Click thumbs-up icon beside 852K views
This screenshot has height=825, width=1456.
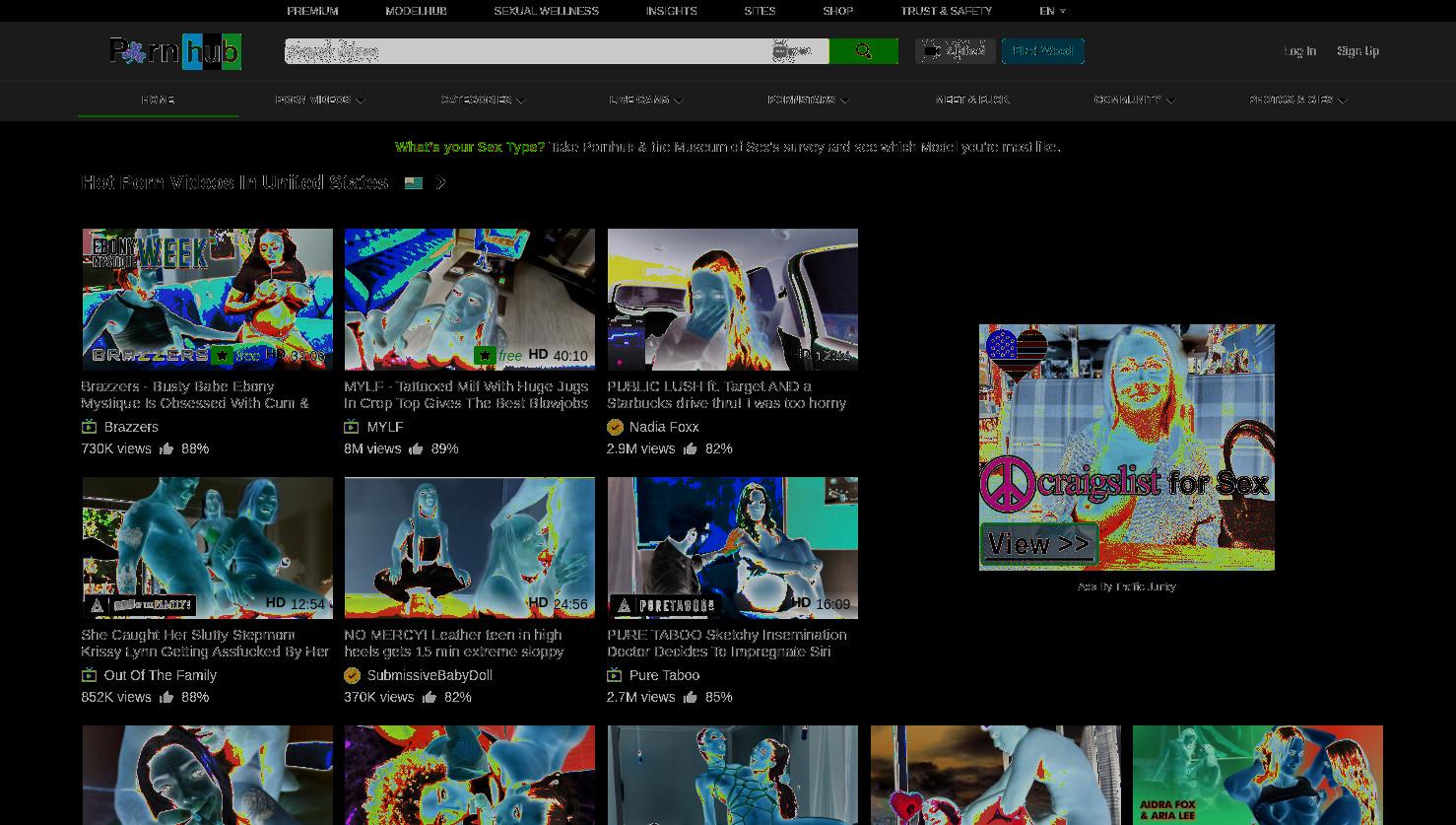166,697
